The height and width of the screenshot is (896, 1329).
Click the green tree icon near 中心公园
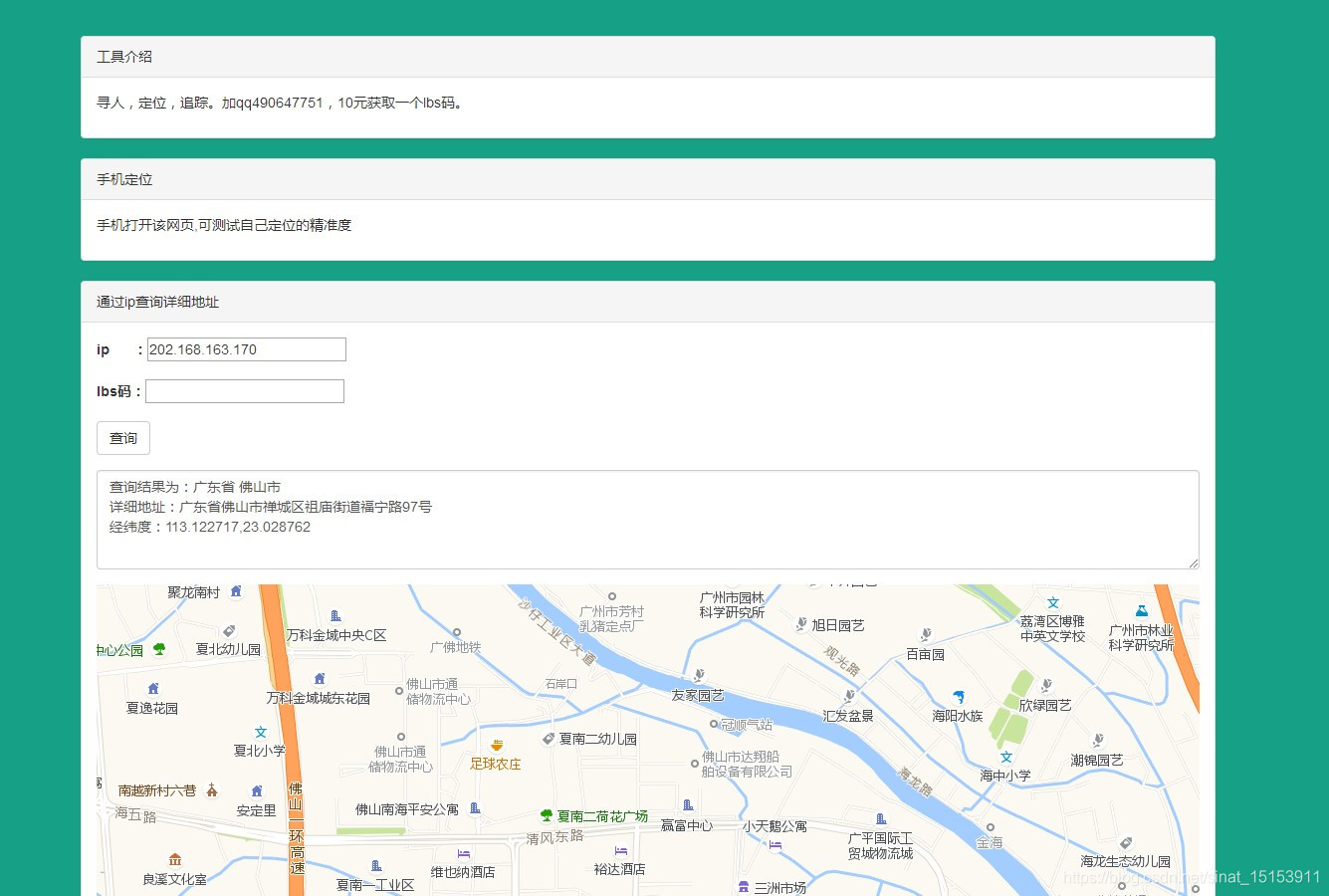tap(159, 649)
